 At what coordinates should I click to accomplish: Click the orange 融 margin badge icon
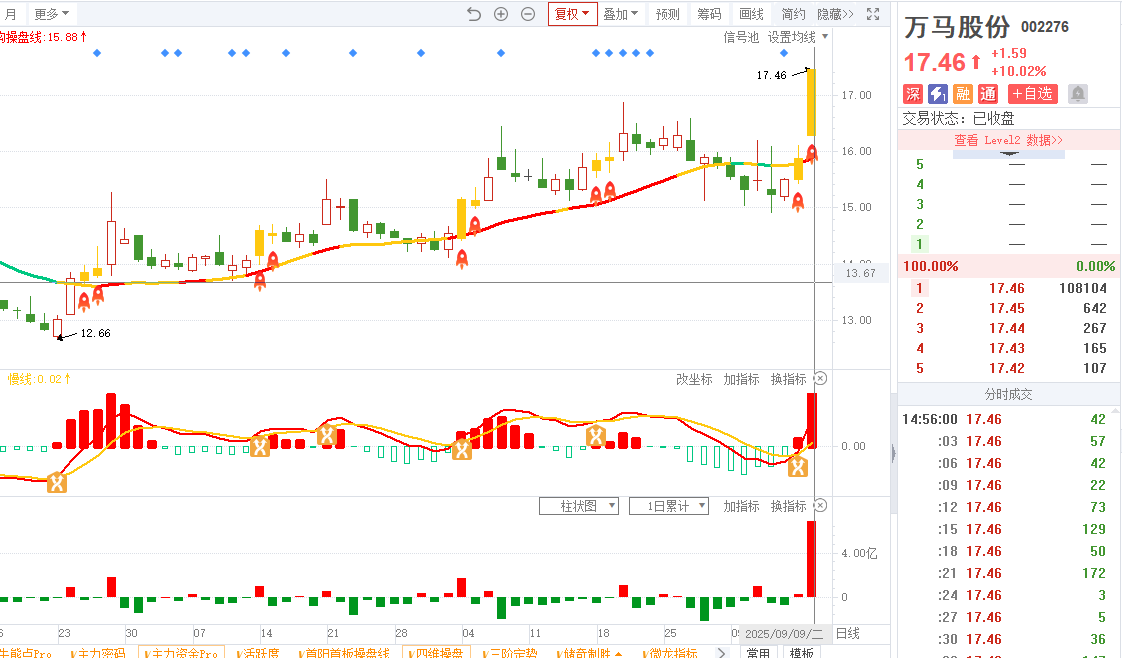(x=963, y=94)
